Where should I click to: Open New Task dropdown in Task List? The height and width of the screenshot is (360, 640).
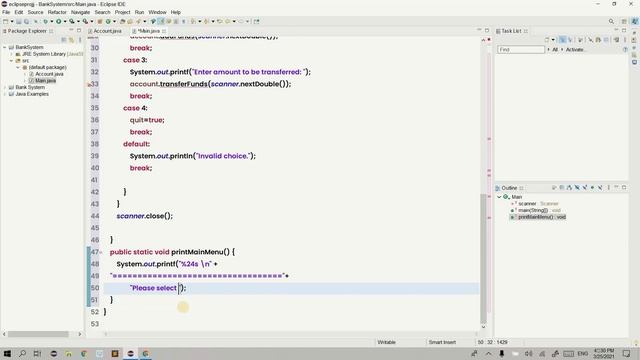(x=553, y=40)
